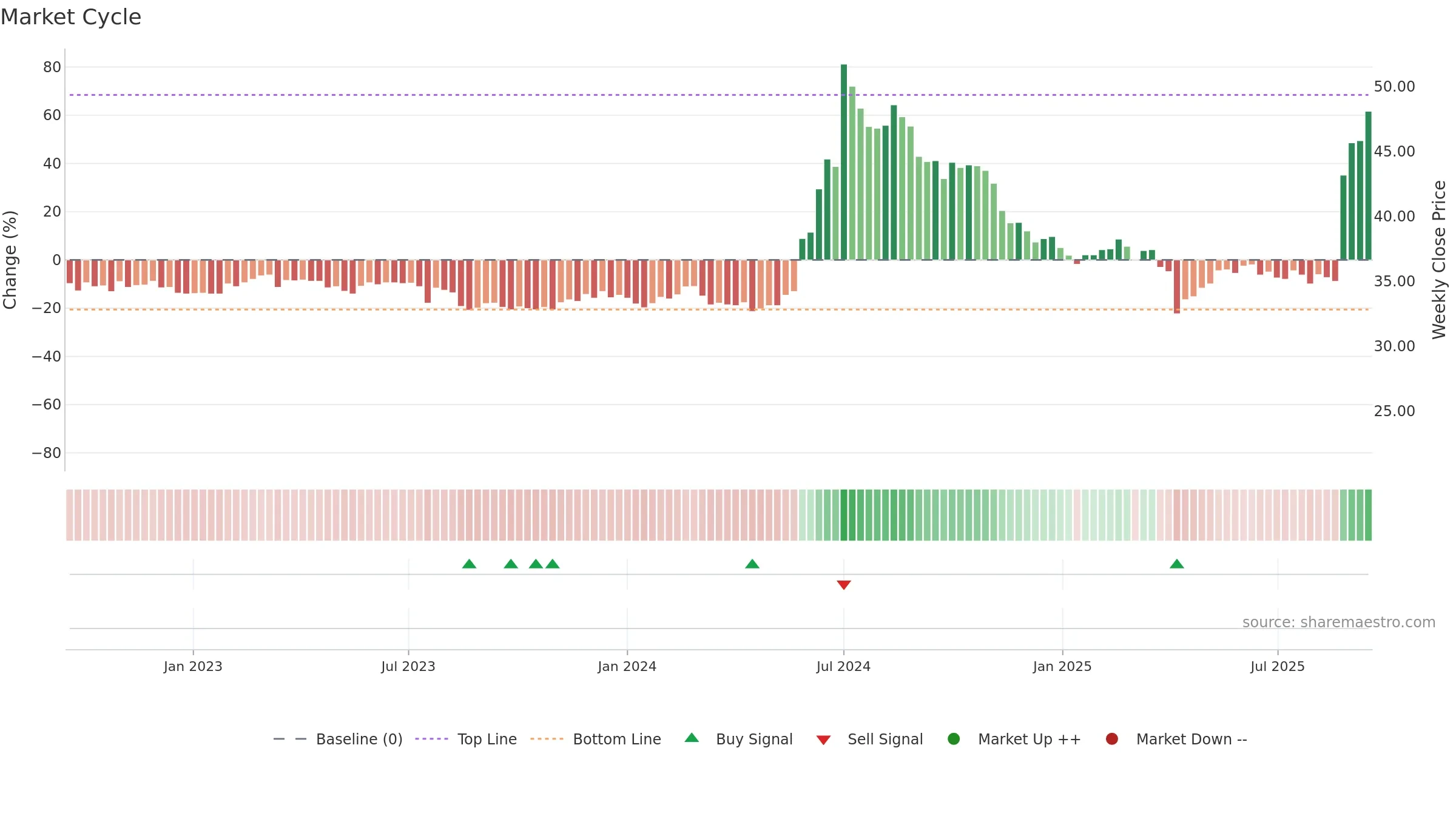1456x819 pixels.
Task: Click the red Market Down -- legend dot
Action: tap(1112, 739)
